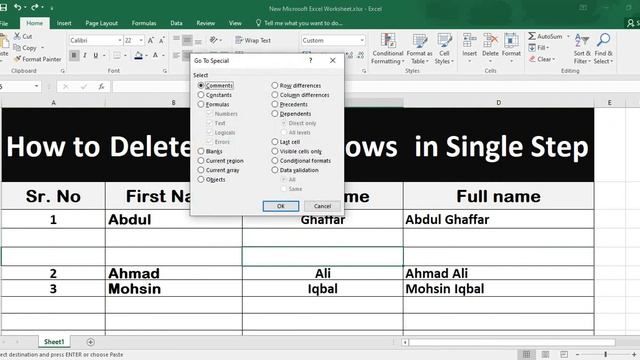
Task: Click Cancel in Go To Special dialog
Action: (322, 206)
